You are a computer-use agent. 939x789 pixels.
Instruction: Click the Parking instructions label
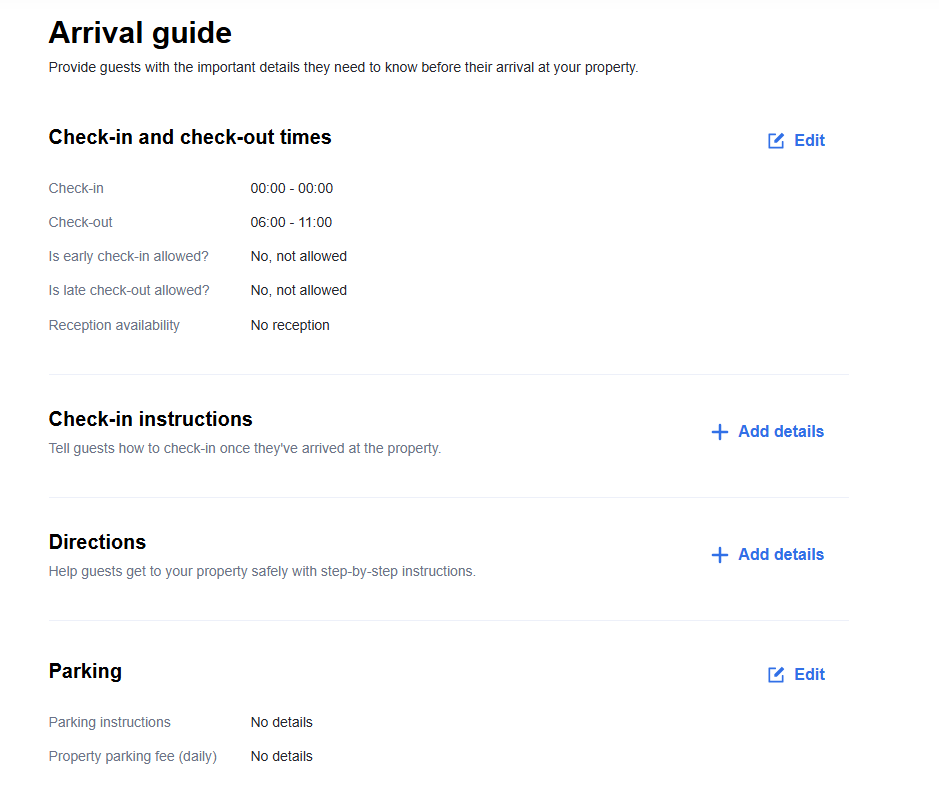109,722
